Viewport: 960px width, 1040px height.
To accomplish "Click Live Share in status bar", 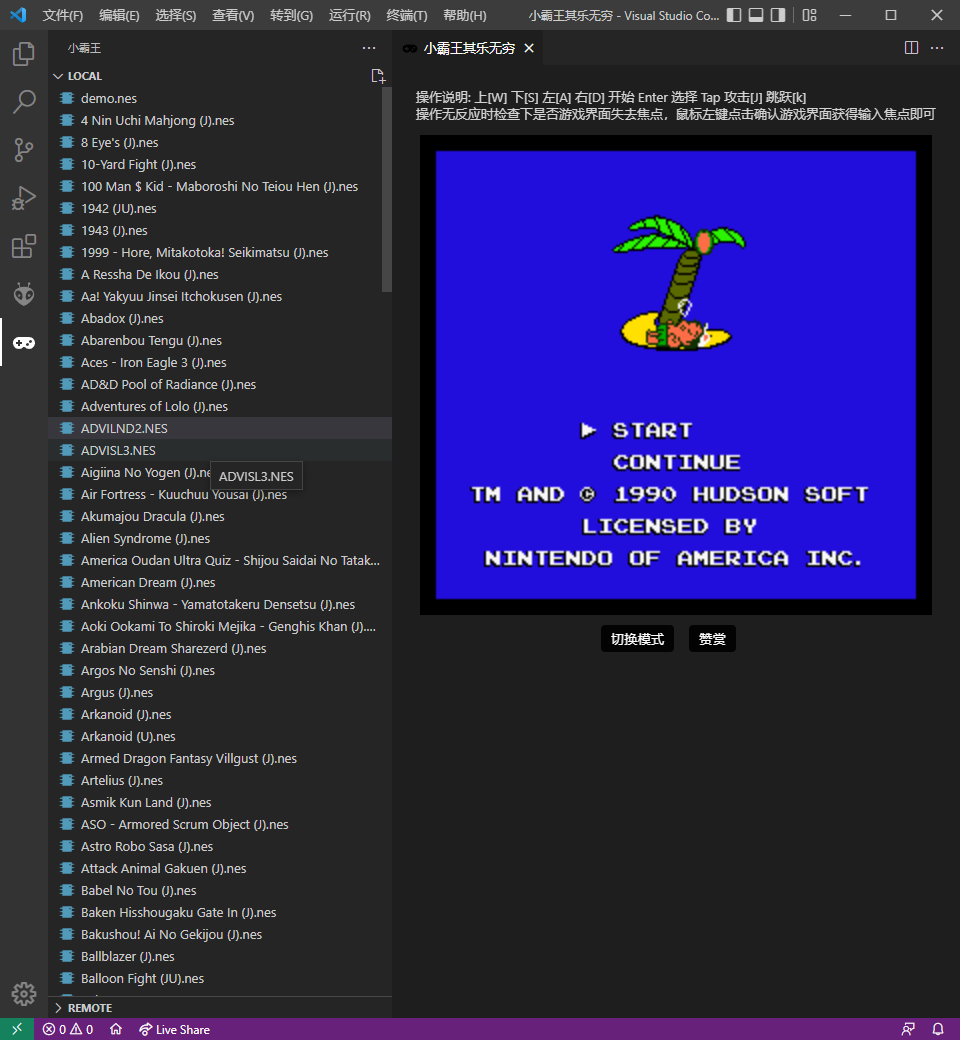I will 174,1029.
